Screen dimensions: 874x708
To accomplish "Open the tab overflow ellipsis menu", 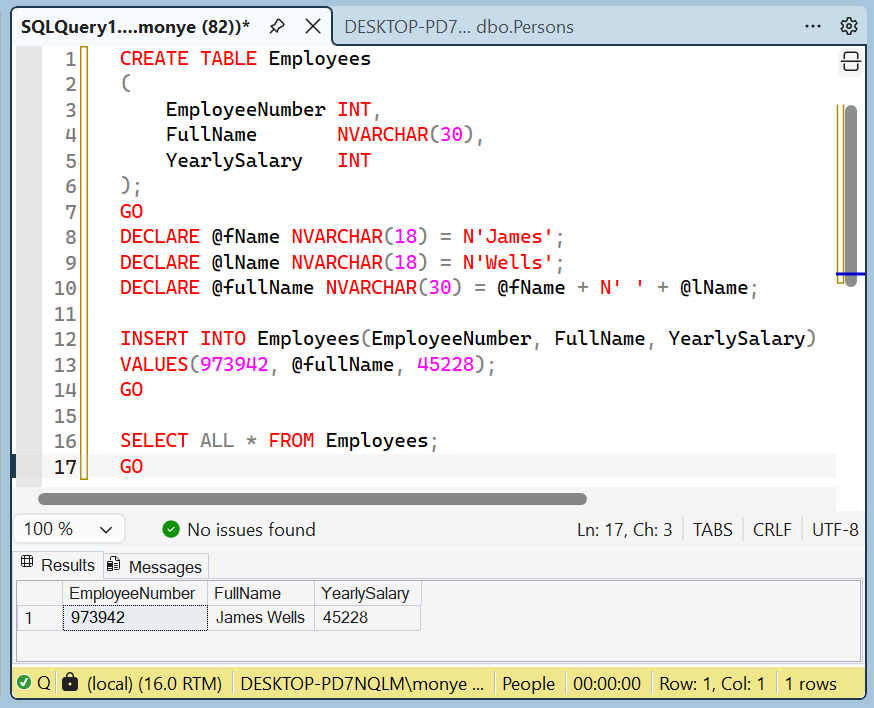I will coord(813,26).
